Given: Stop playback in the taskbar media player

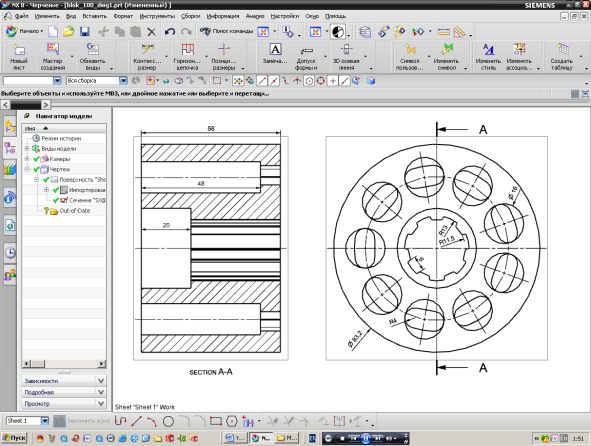Looking at the screenshot, I should [x=342, y=438].
